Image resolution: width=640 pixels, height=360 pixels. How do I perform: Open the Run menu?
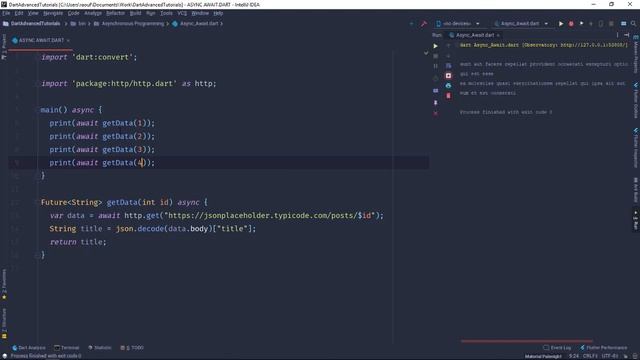click(x=151, y=13)
